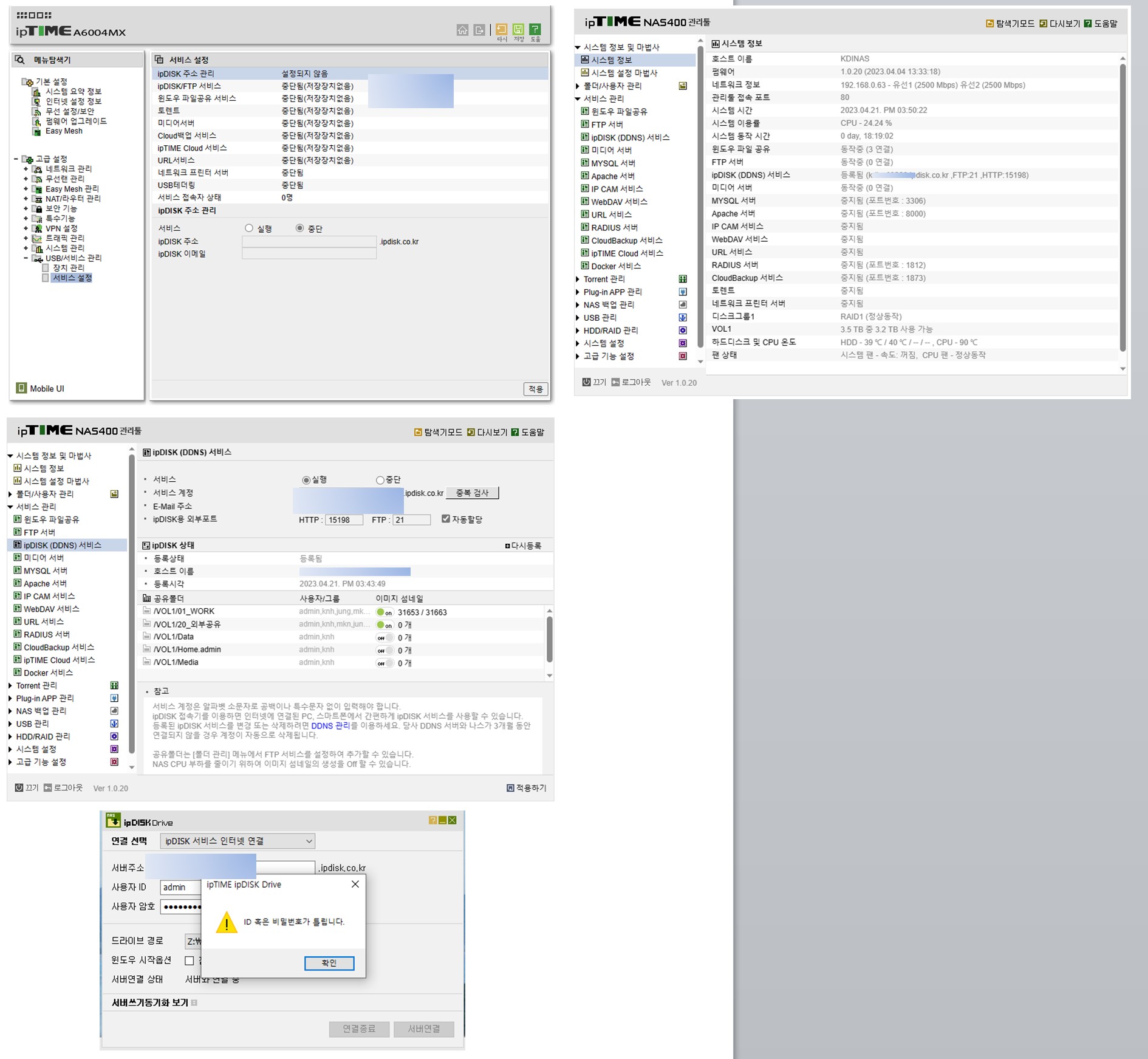This screenshot has width=1148, height=1059.
Task: Click the magnifier icon beside 메뉴탐색기
Action: (x=20, y=60)
